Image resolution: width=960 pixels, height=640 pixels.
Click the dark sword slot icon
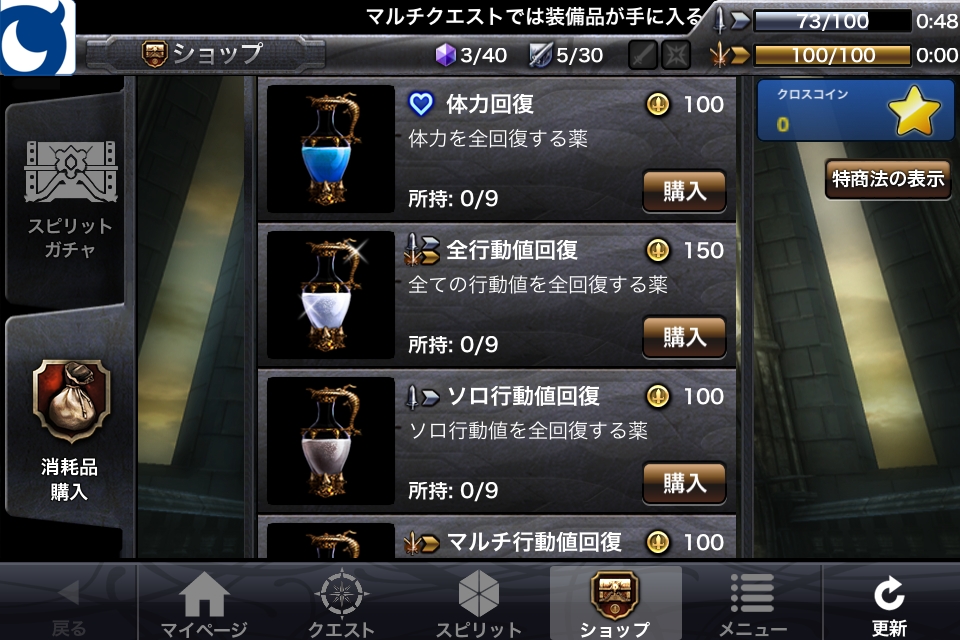click(642, 56)
